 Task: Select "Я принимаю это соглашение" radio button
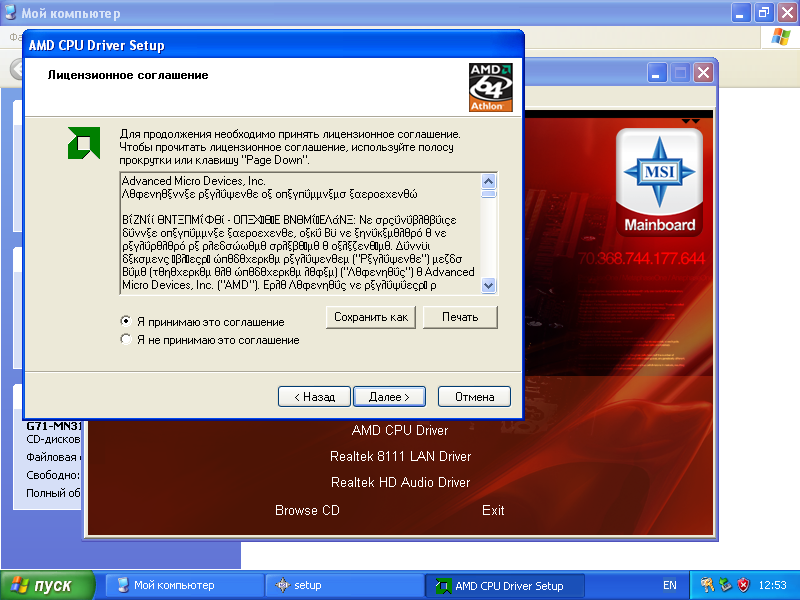coord(126,321)
